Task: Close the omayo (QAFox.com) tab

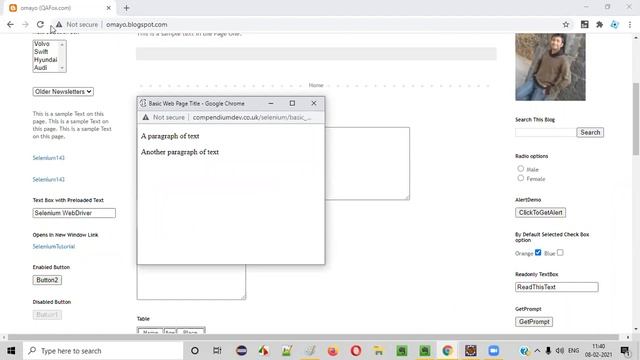Action: coord(109,8)
